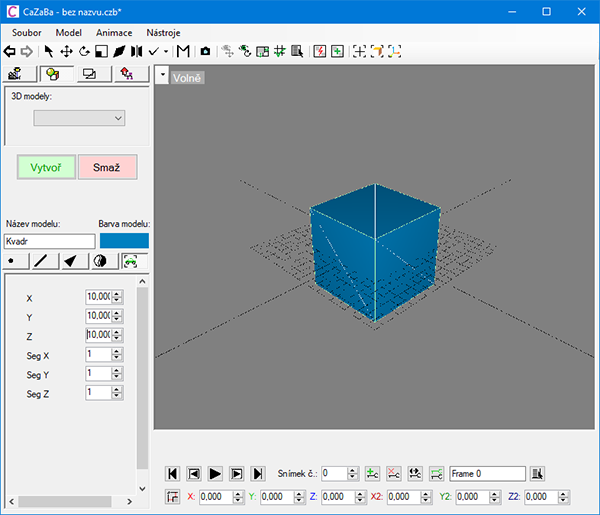Click the blue Barva modelu color swatch
The image size is (600, 515).
(x=124, y=241)
